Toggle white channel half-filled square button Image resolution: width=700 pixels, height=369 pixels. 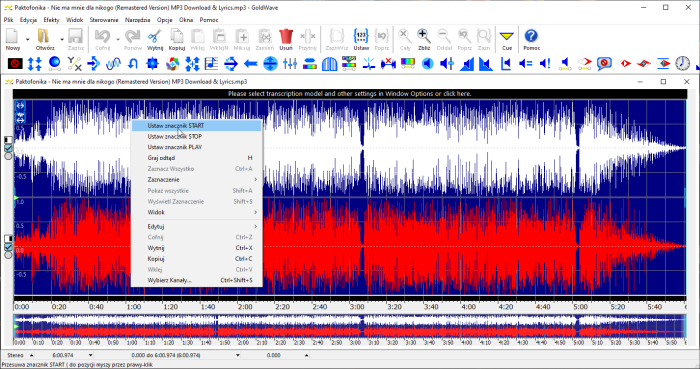coord(8,140)
